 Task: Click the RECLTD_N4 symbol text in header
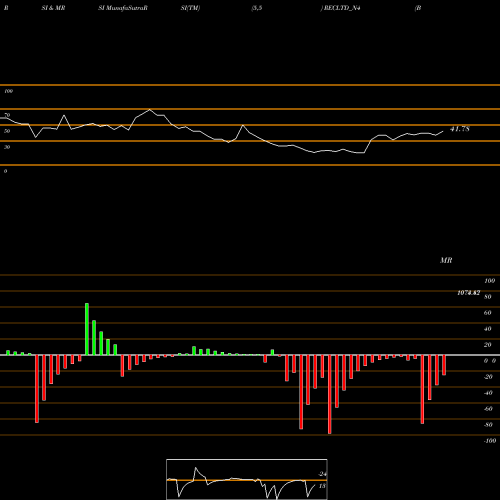(342, 8)
